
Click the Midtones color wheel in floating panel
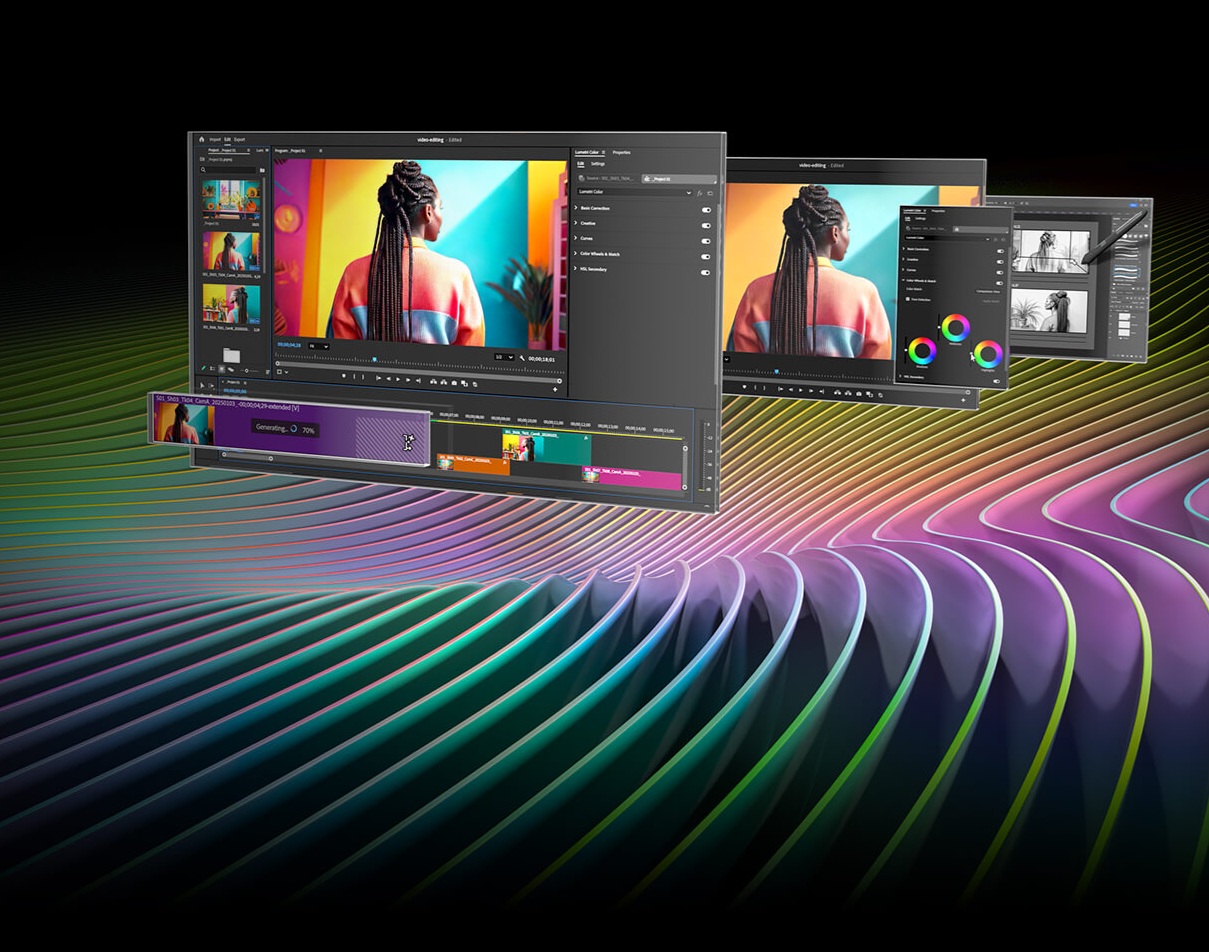(x=956, y=328)
